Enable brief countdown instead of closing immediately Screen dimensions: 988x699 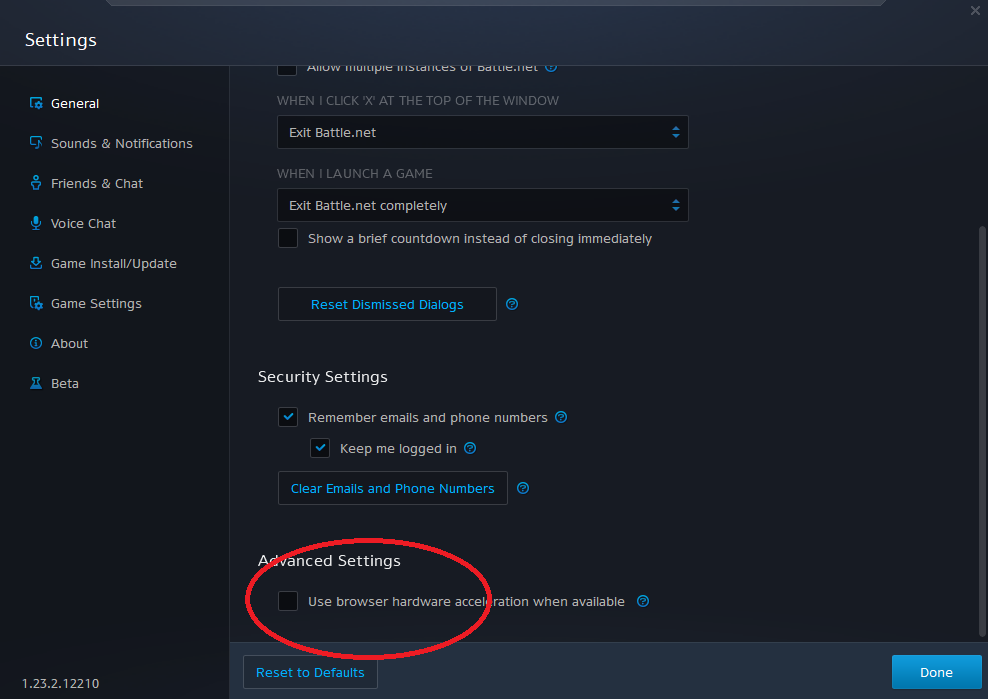pos(288,238)
